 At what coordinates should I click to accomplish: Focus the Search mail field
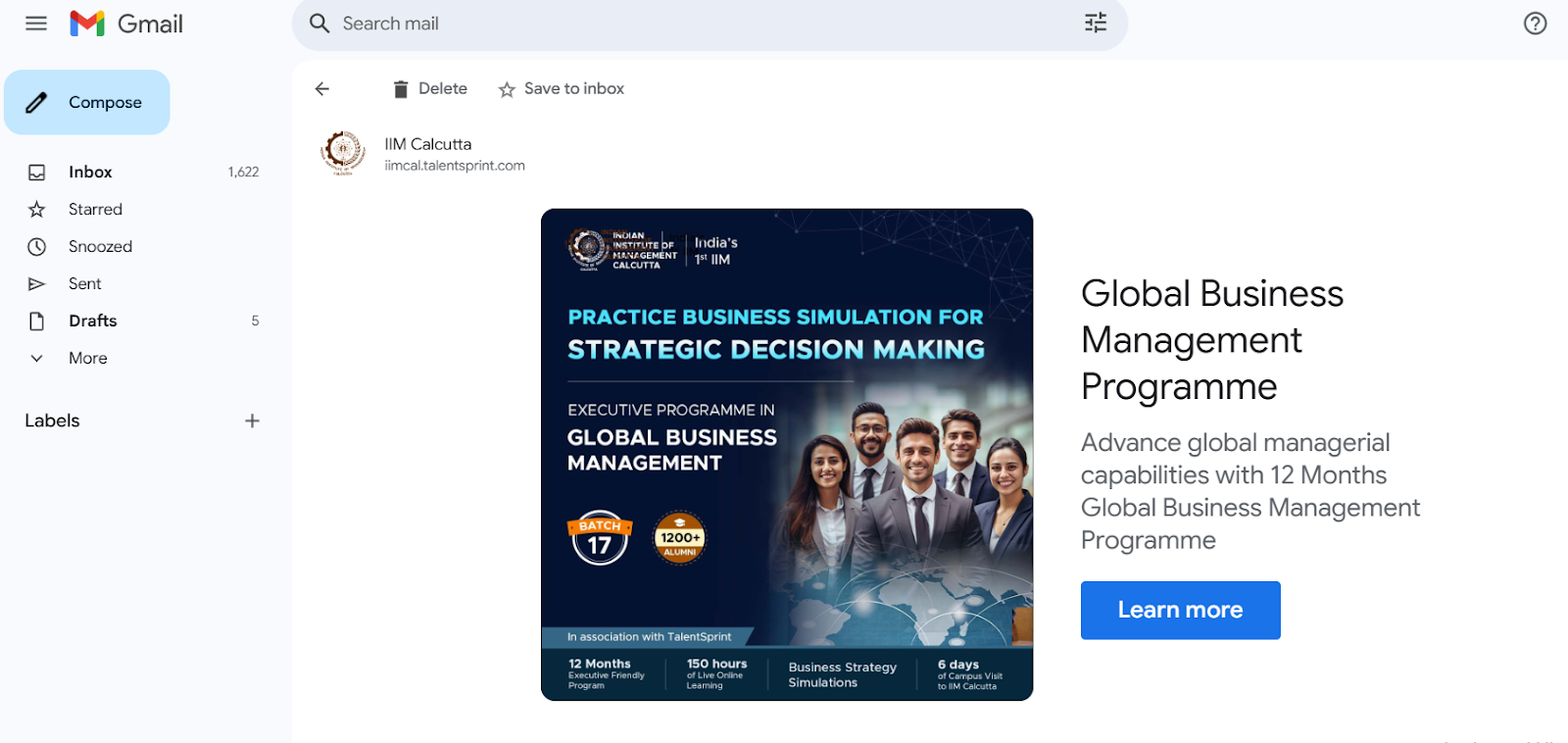(x=710, y=24)
